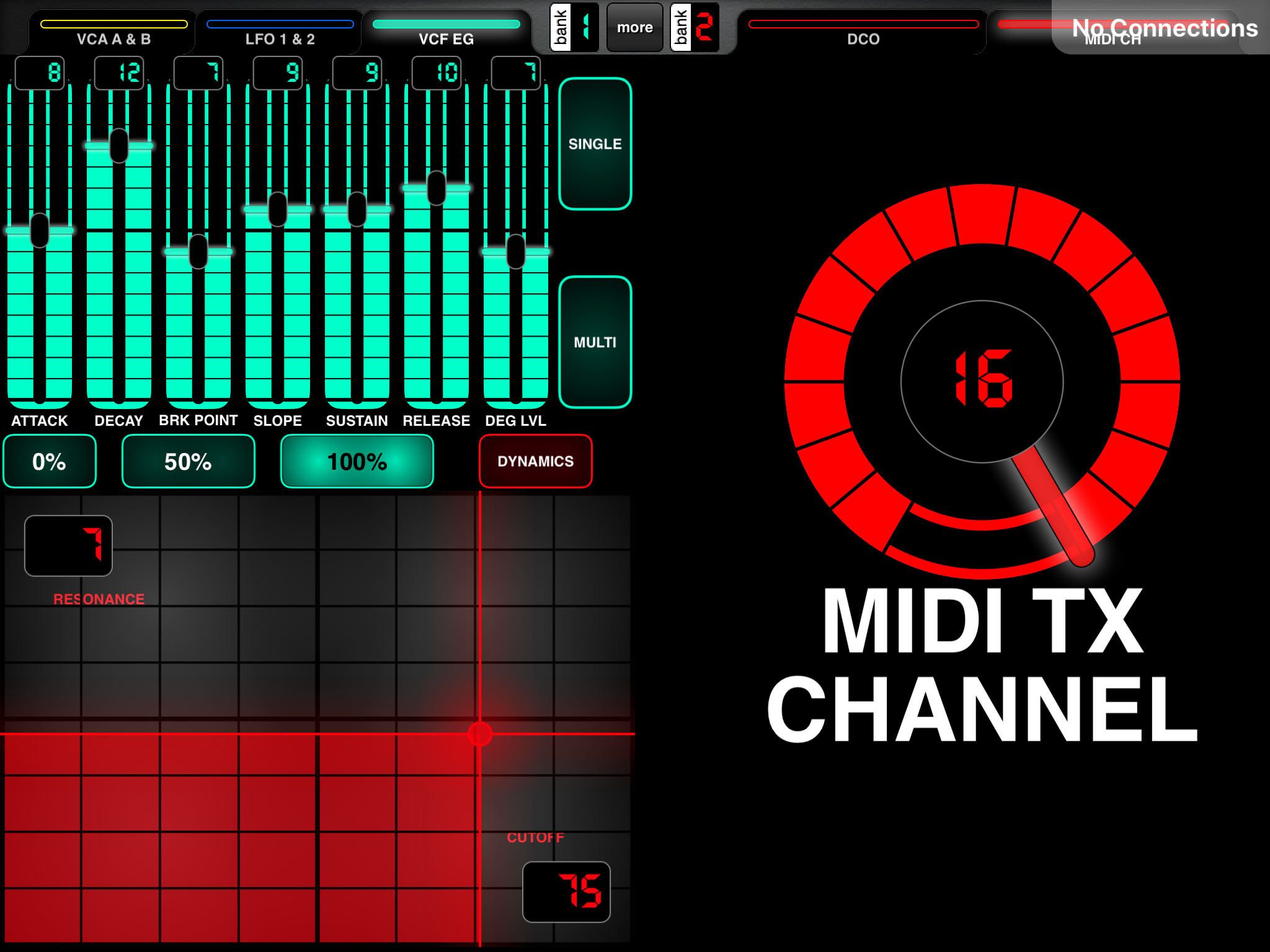Open the No Connections status panel
This screenshot has height=952, width=1270.
point(1161,27)
